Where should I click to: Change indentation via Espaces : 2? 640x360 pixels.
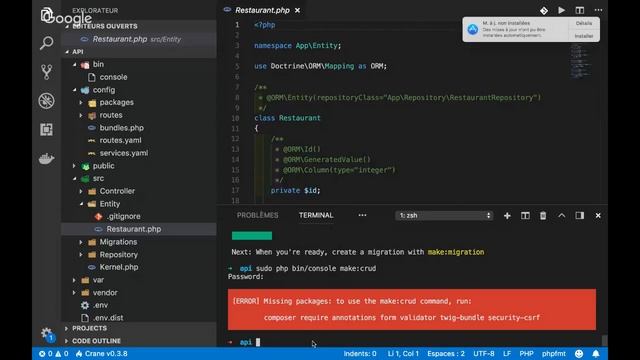[446, 353]
